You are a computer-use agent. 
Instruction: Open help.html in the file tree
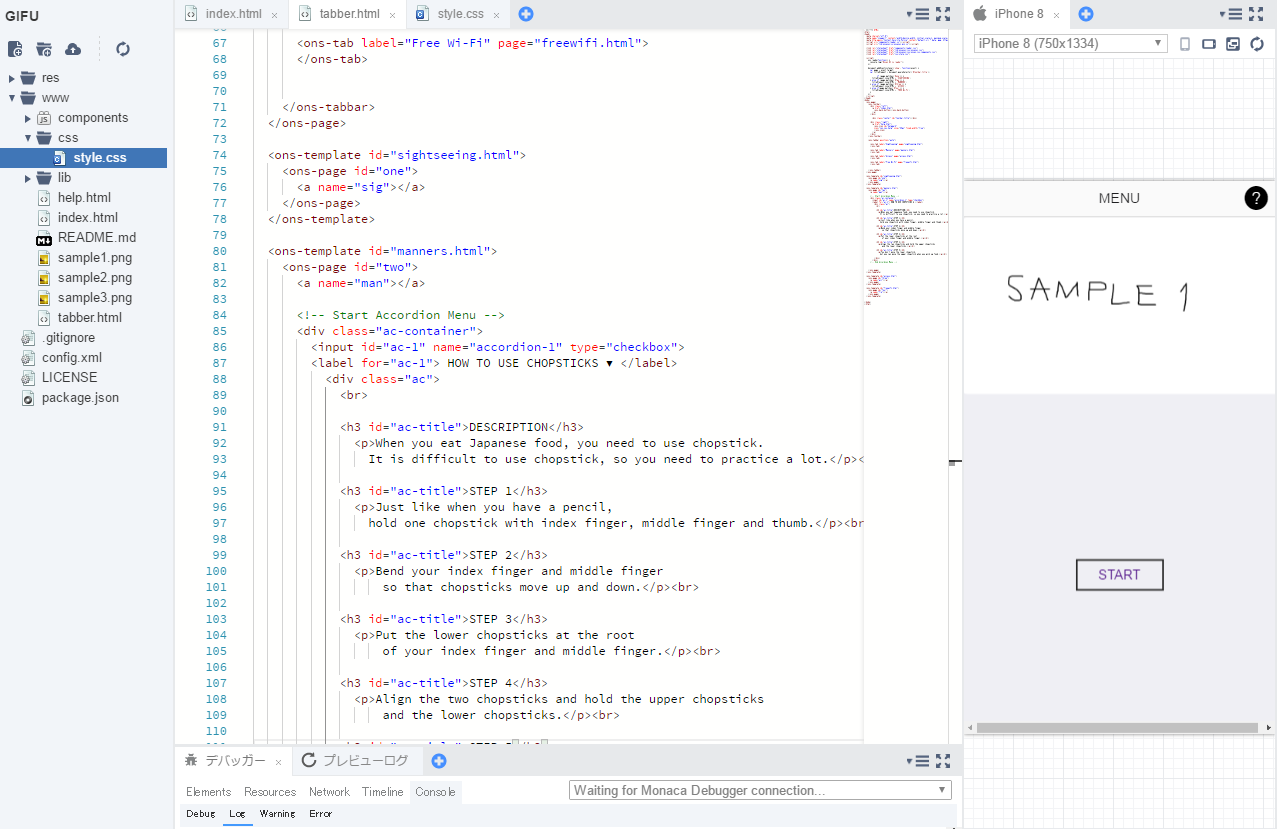[x=84, y=198]
